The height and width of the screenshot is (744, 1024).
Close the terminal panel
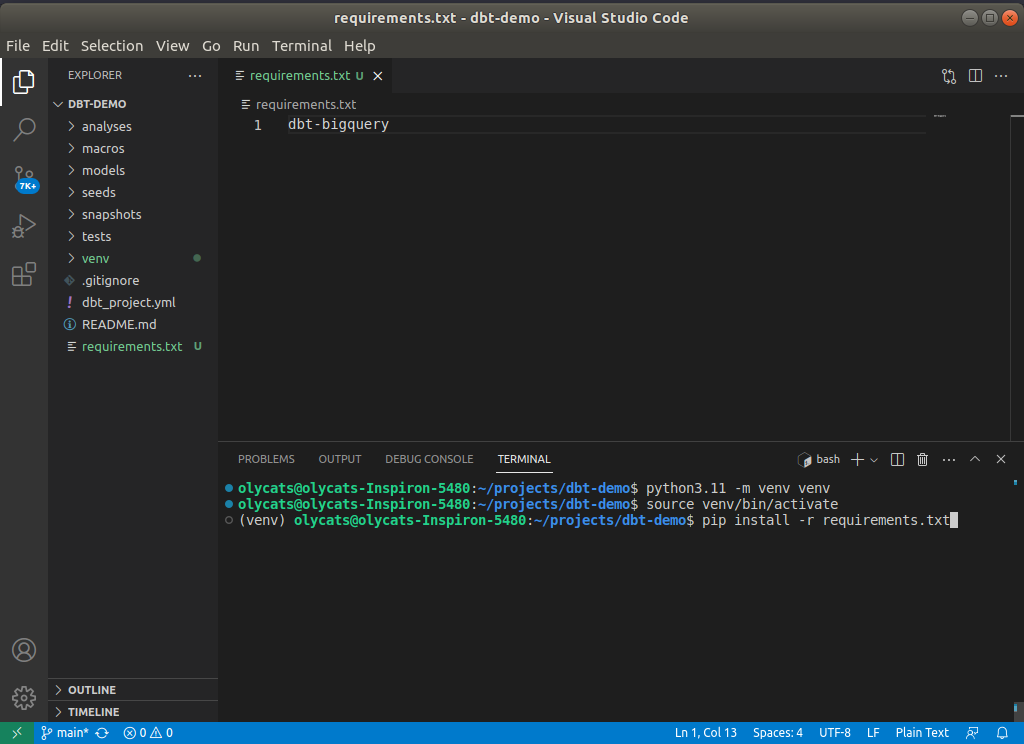point(1000,459)
